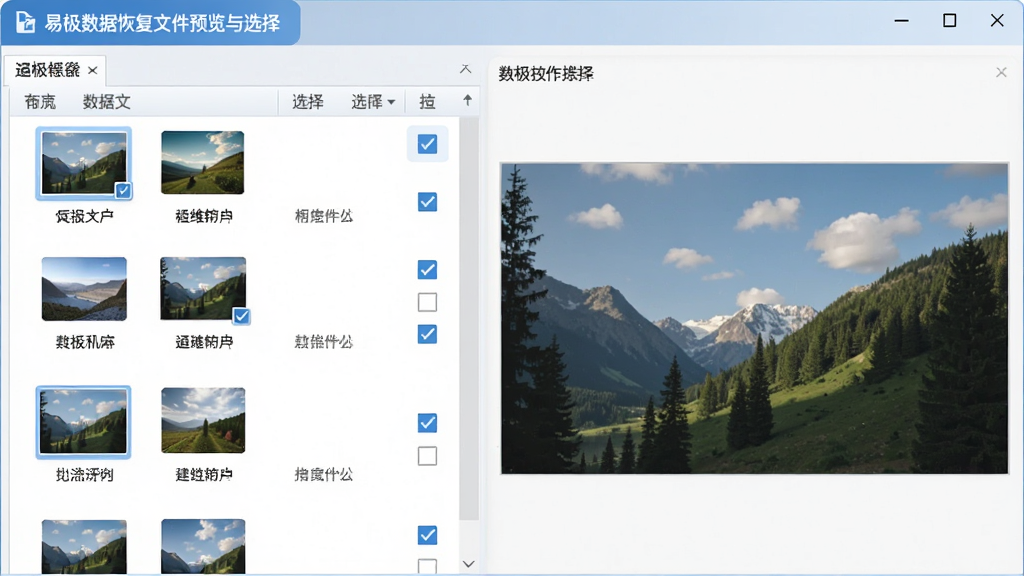Viewport: 1024px width, 576px height.
Task: Click the 敖极私席 file label
Action: 85,342
